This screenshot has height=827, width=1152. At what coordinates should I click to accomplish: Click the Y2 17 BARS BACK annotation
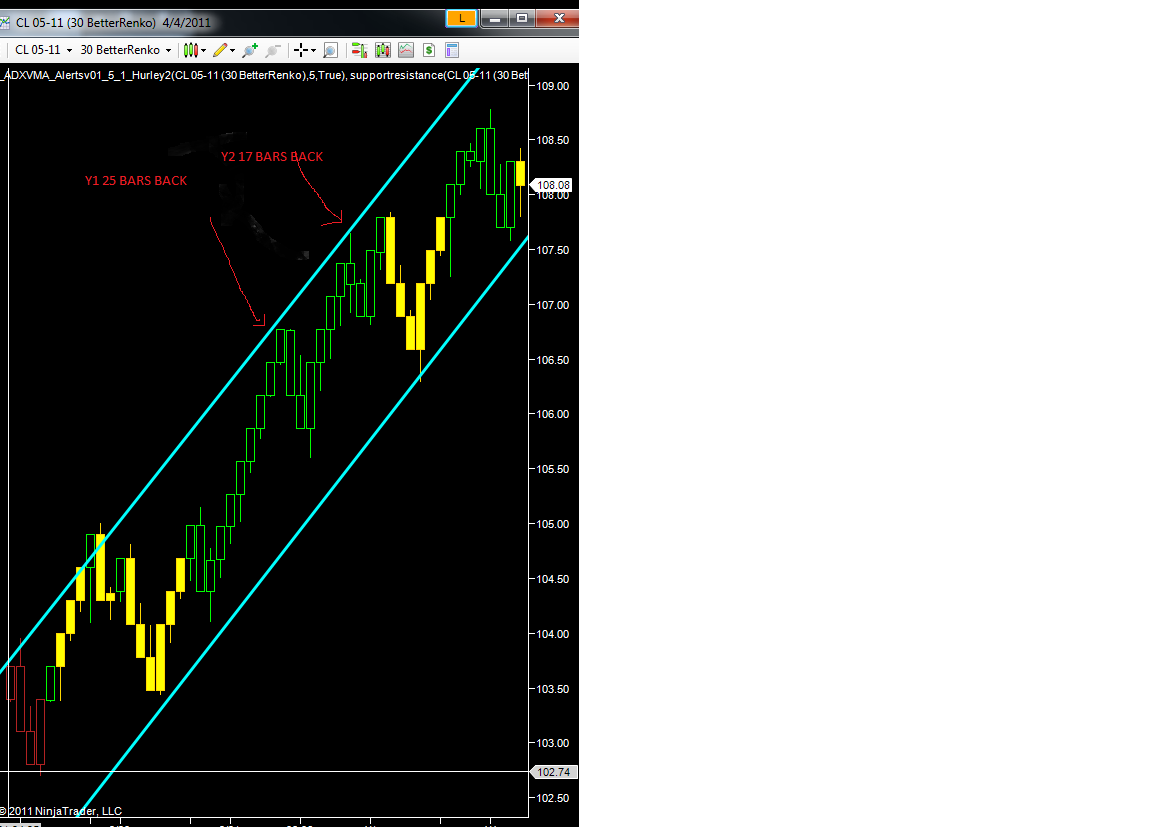tap(272, 156)
